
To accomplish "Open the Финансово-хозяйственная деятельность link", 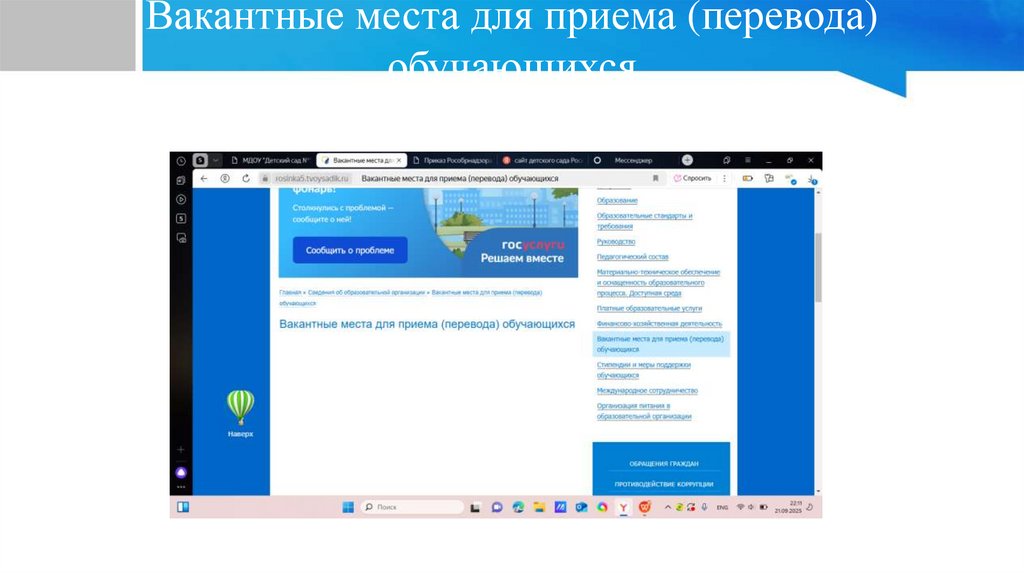I will [659, 323].
